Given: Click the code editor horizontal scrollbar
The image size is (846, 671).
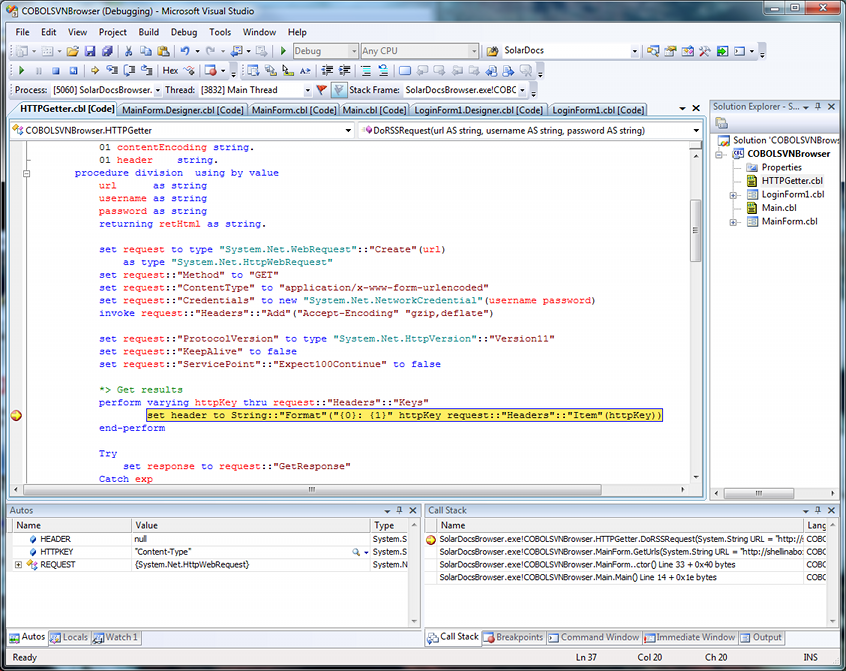Looking at the screenshot, I should click(312, 490).
